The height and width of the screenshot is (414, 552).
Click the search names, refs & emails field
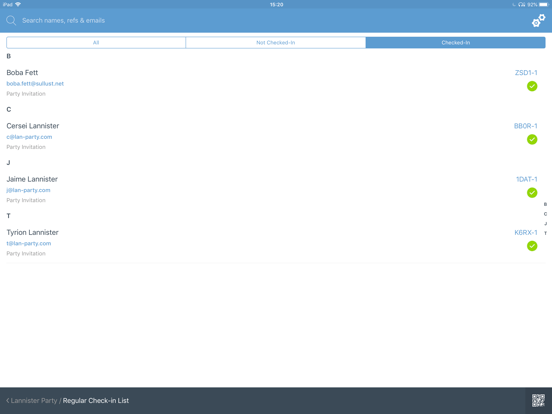point(63,20)
